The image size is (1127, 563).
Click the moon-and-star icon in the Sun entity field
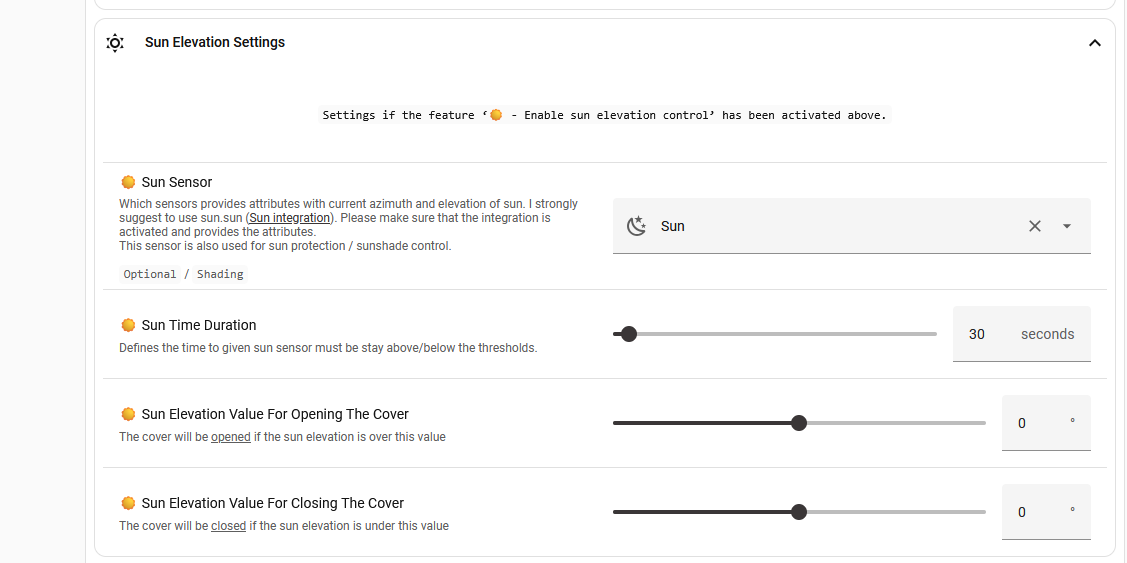pos(636,226)
